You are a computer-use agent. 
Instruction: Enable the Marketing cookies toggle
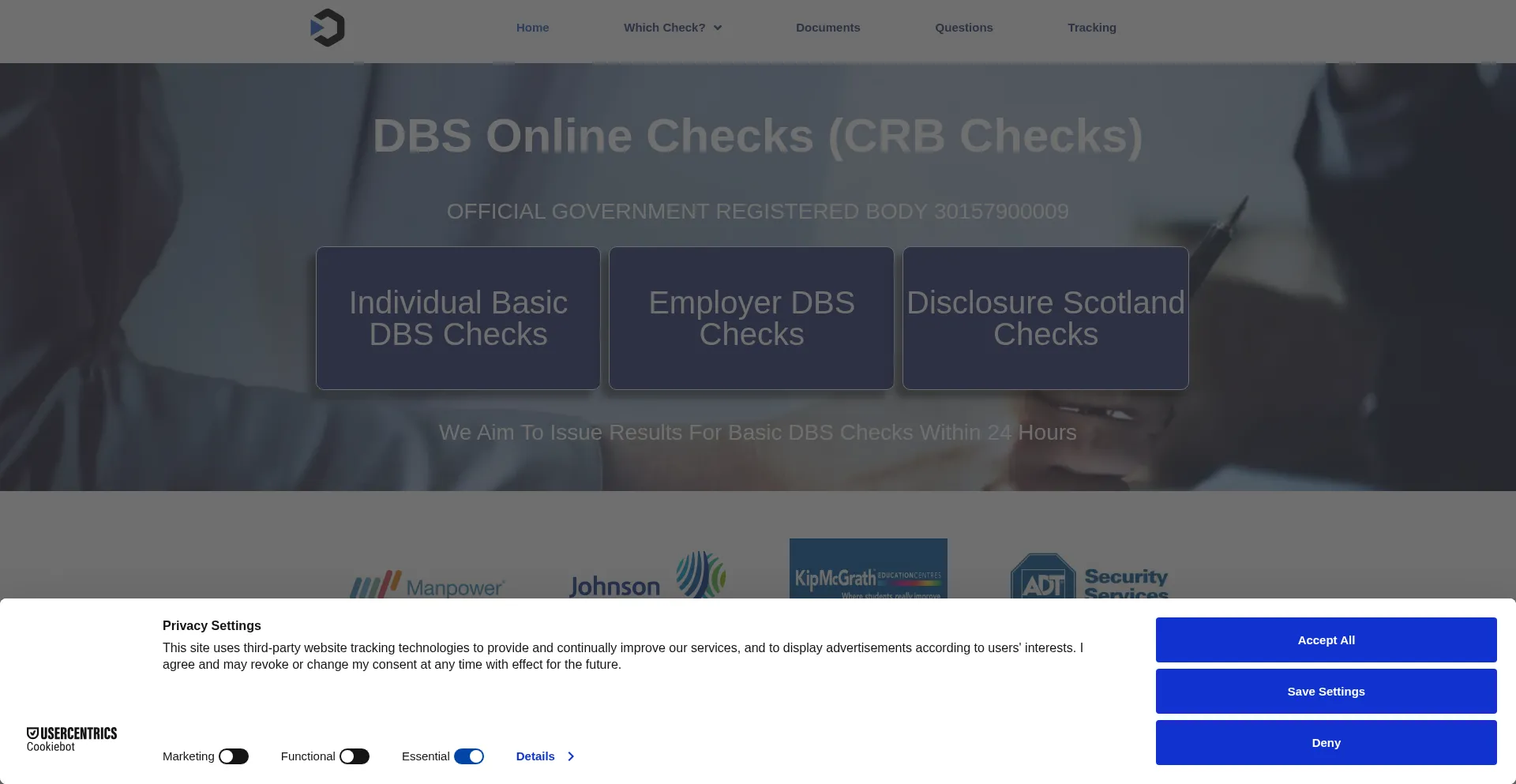pos(234,756)
